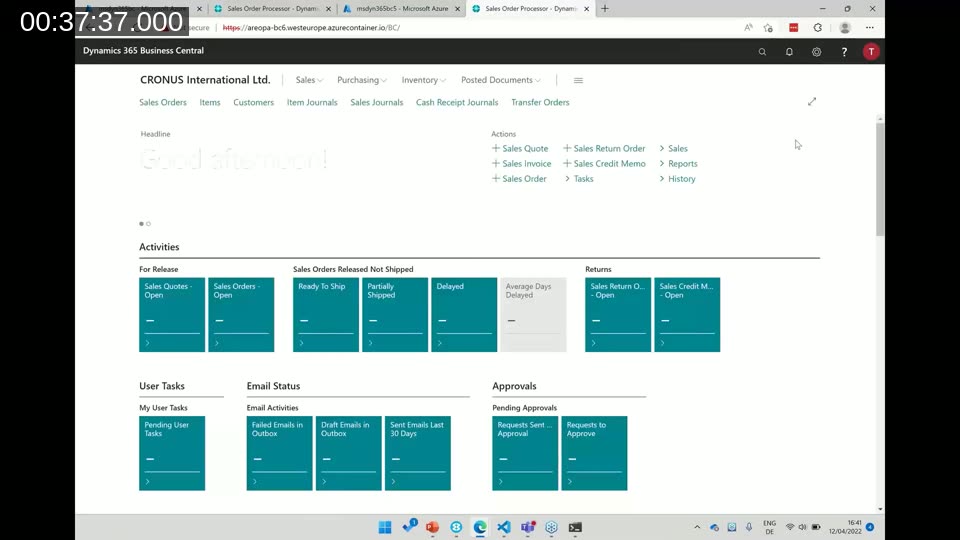Open the Sales Quotes - Open tile
The height and width of the screenshot is (540, 960).
172,315
